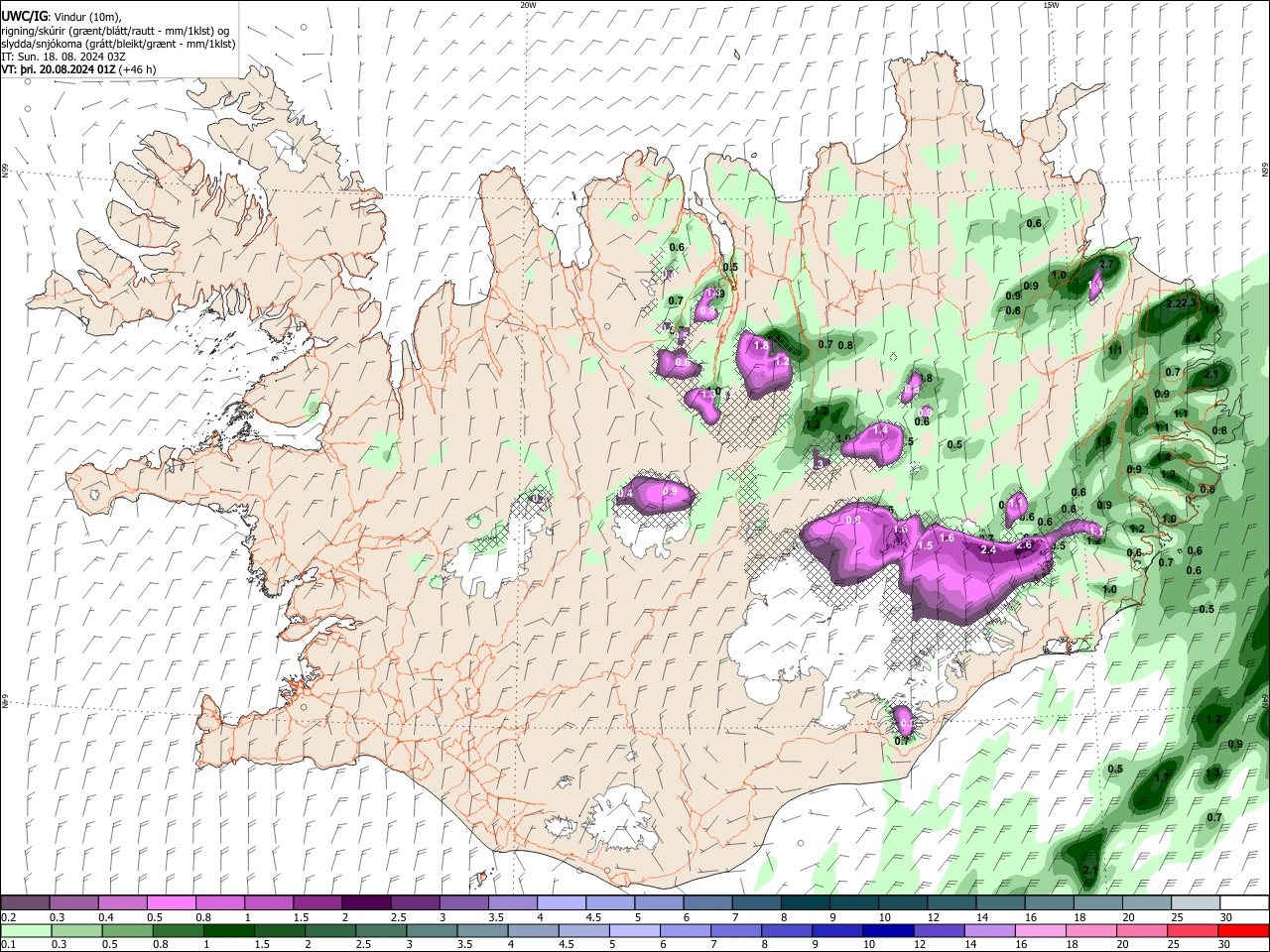Click the '(+46 h)' forecast offset

tap(137, 69)
